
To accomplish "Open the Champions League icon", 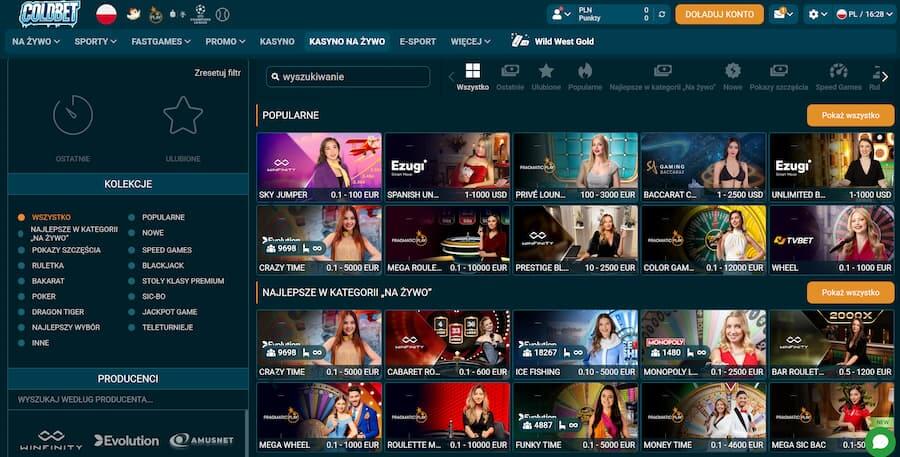I will (200, 14).
